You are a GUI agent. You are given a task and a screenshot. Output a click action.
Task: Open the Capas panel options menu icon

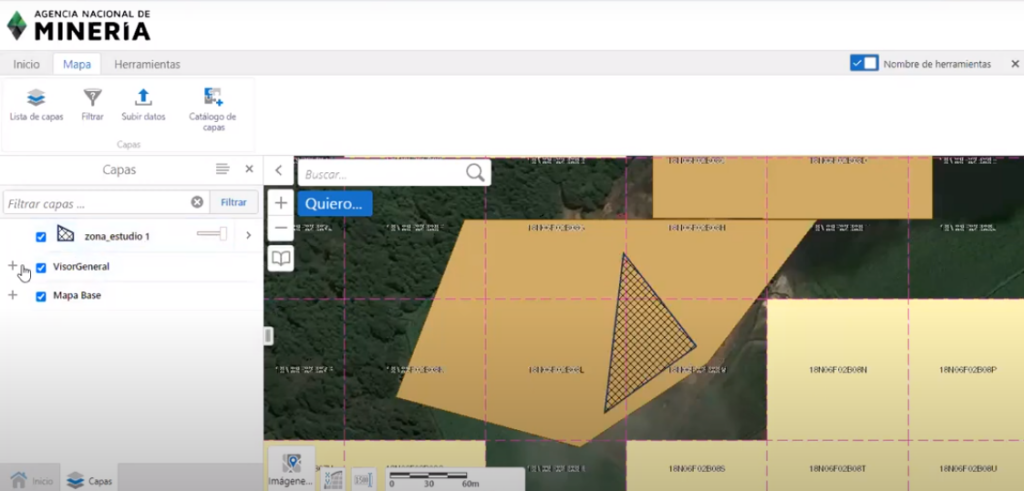click(223, 169)
